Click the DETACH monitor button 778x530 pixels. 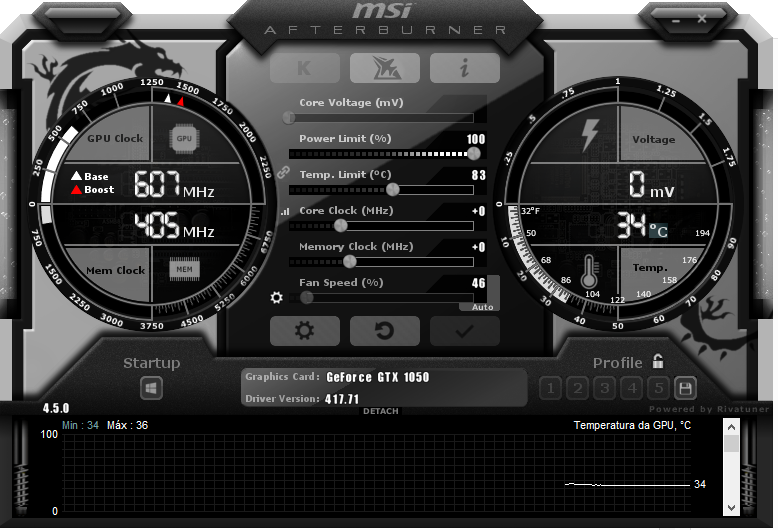click(381, 411)
